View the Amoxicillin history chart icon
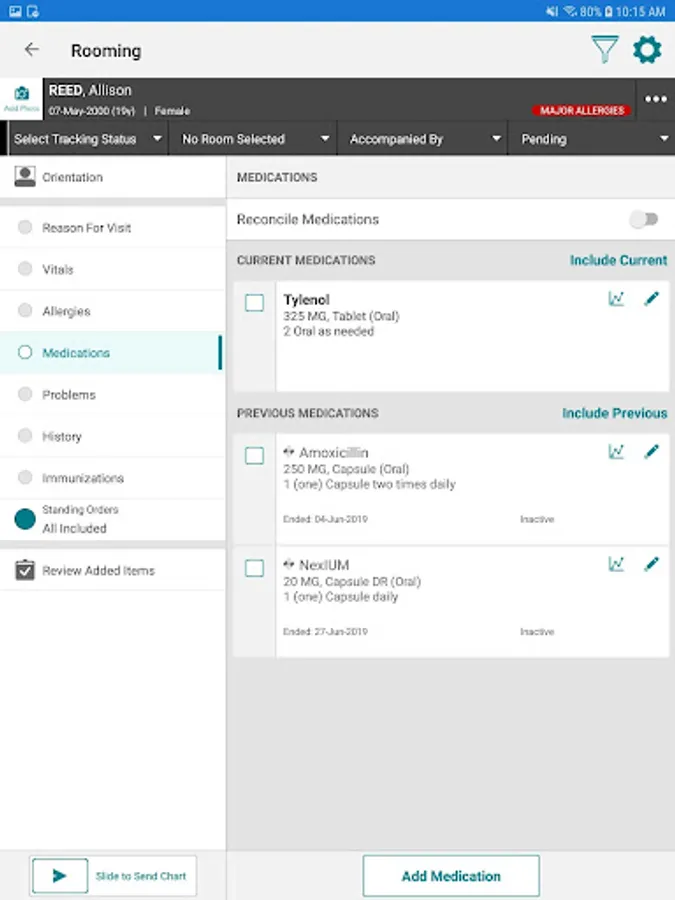This screenshot has width=675, height=900. coord(616,452)
